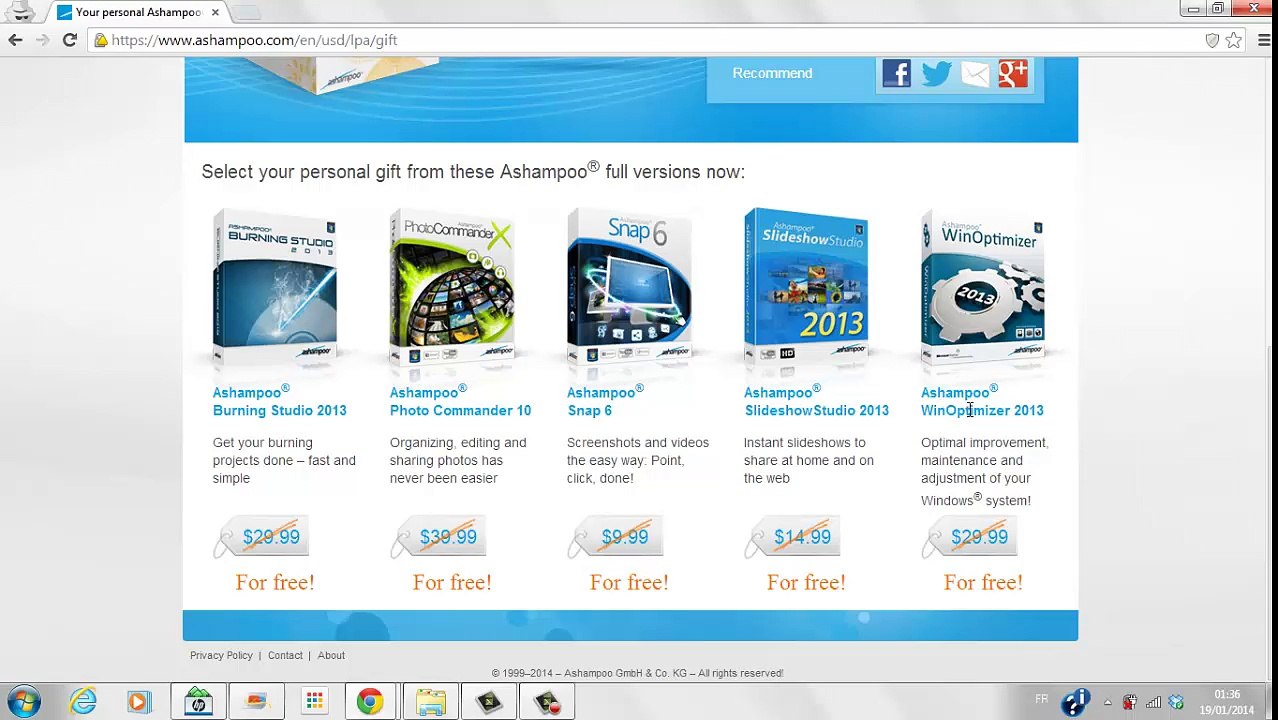This screenshot has width=1278, height=720.
Task: Click the $29.99 tag under WinOptimizer
Action: [971, 537]
